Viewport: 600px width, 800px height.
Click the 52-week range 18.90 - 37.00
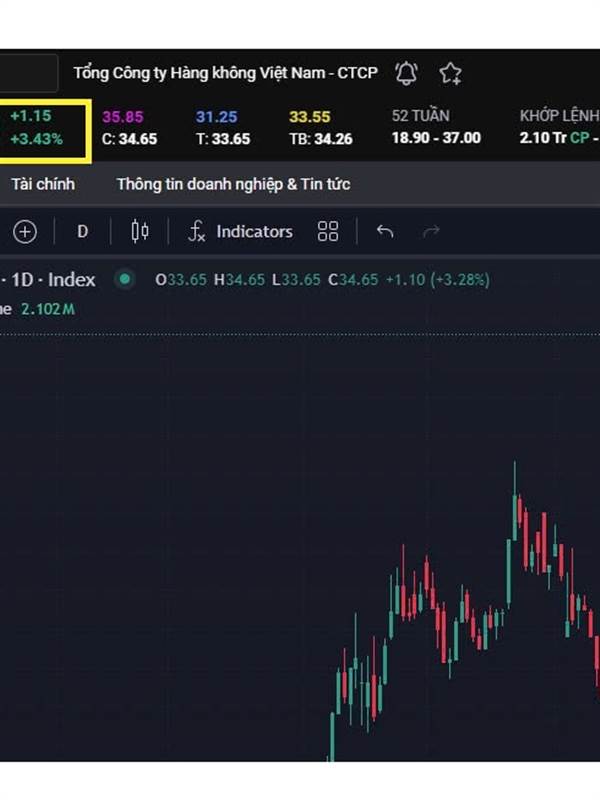click(436, 138)
